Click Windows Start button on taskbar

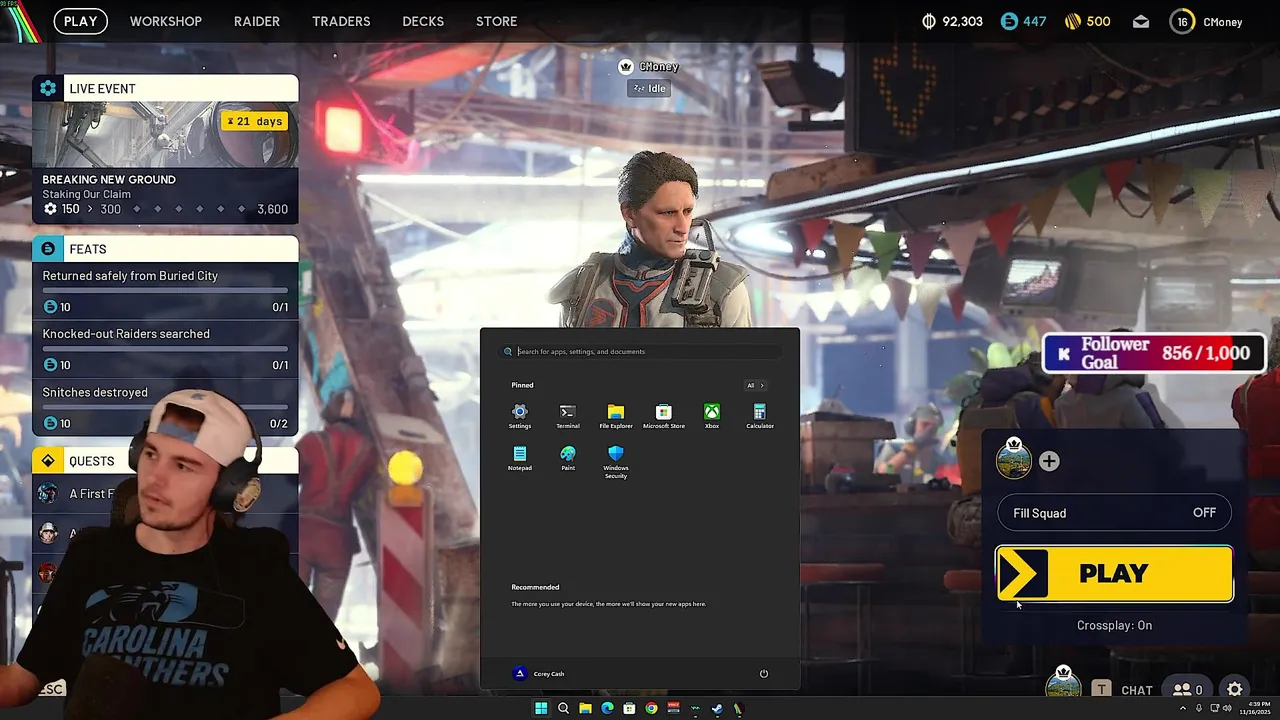tap(541, 708)
